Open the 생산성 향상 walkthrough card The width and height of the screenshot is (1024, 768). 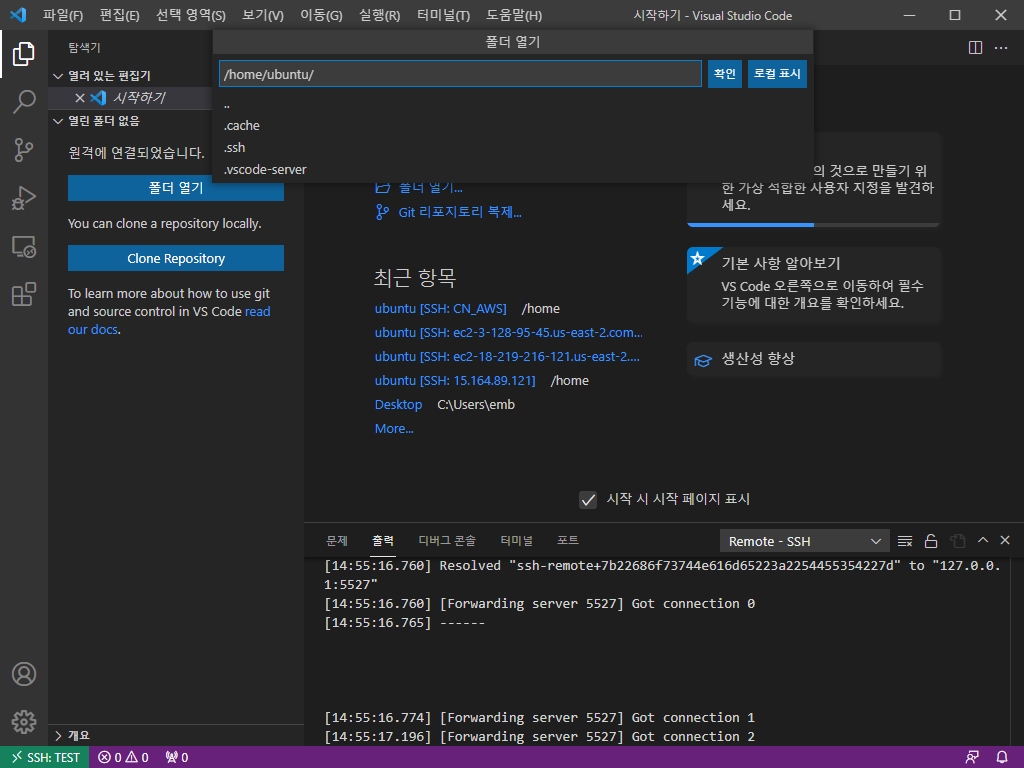pyautogui.click(x=814, y=359)
